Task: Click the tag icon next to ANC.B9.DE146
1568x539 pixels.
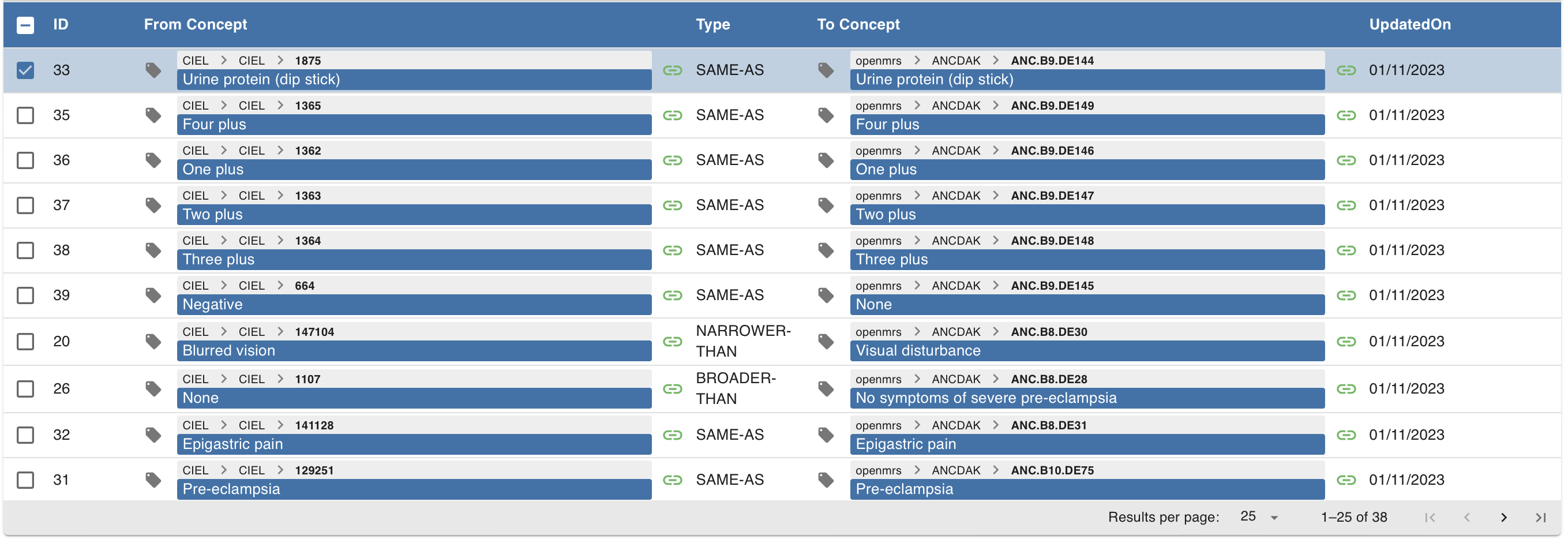Action: point(827,160)
